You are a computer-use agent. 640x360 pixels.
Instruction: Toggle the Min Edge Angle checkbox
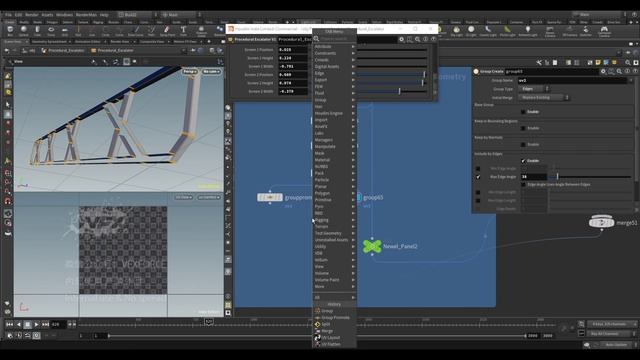click(x=478, y=169)
